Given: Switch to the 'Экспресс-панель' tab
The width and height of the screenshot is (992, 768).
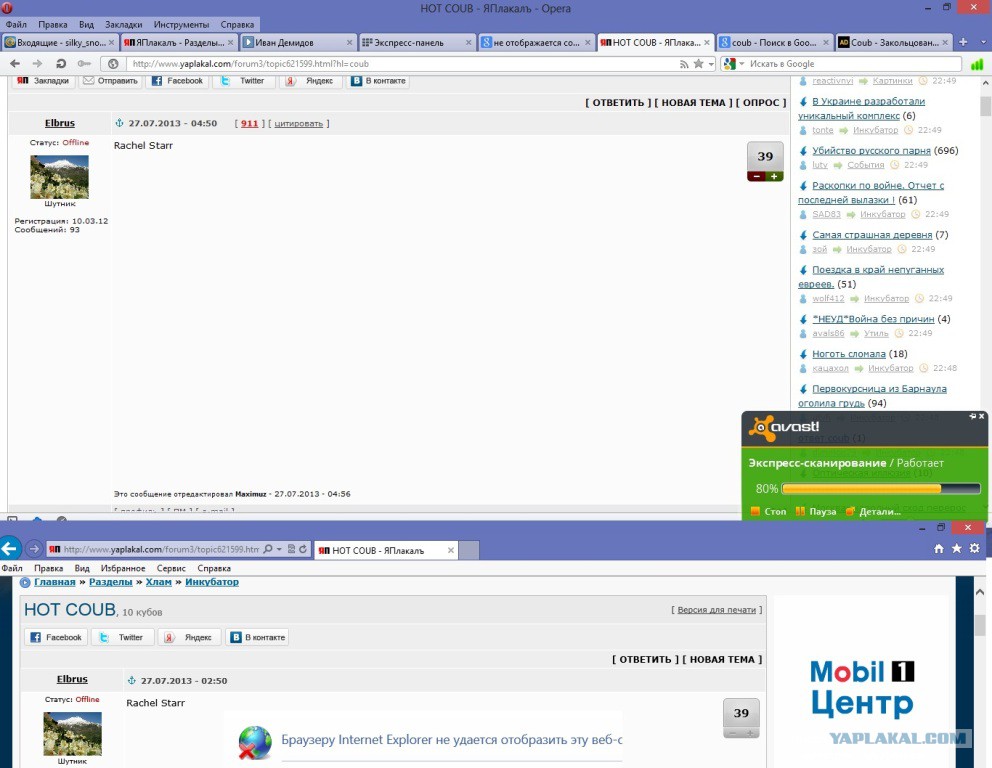Looking at the screenshot, I should click(x=417, y=42).
